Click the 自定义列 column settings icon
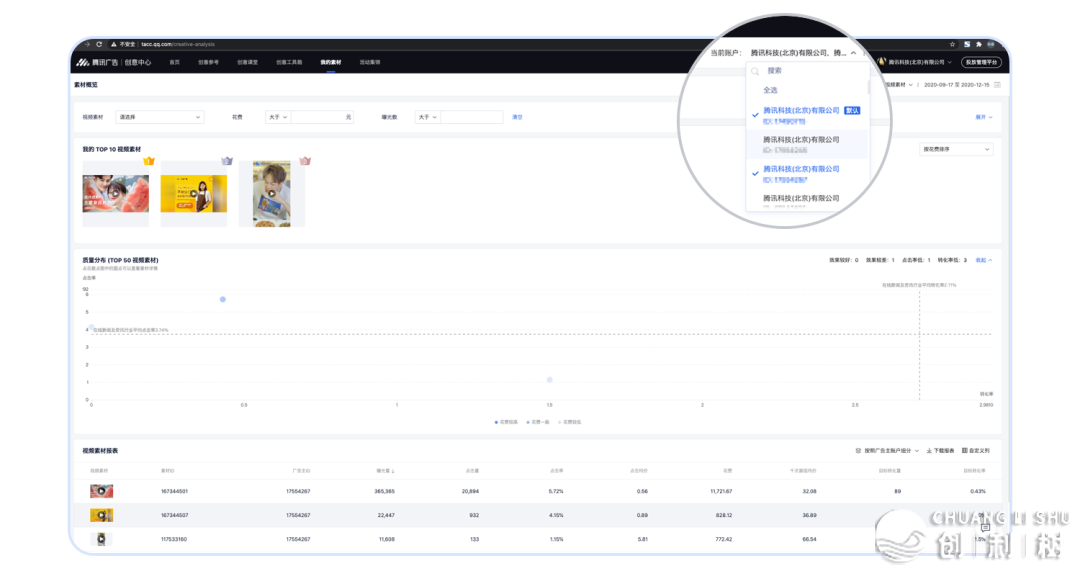 coord(964,451)
